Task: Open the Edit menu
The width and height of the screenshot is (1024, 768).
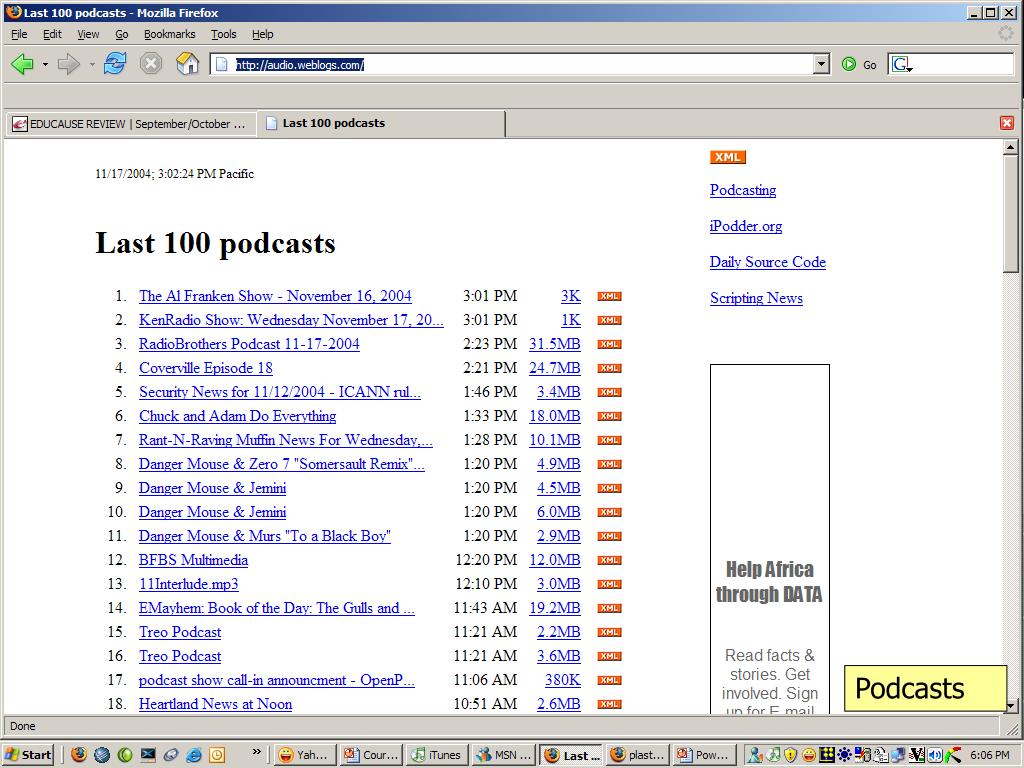Action: (x=52, y=34)
